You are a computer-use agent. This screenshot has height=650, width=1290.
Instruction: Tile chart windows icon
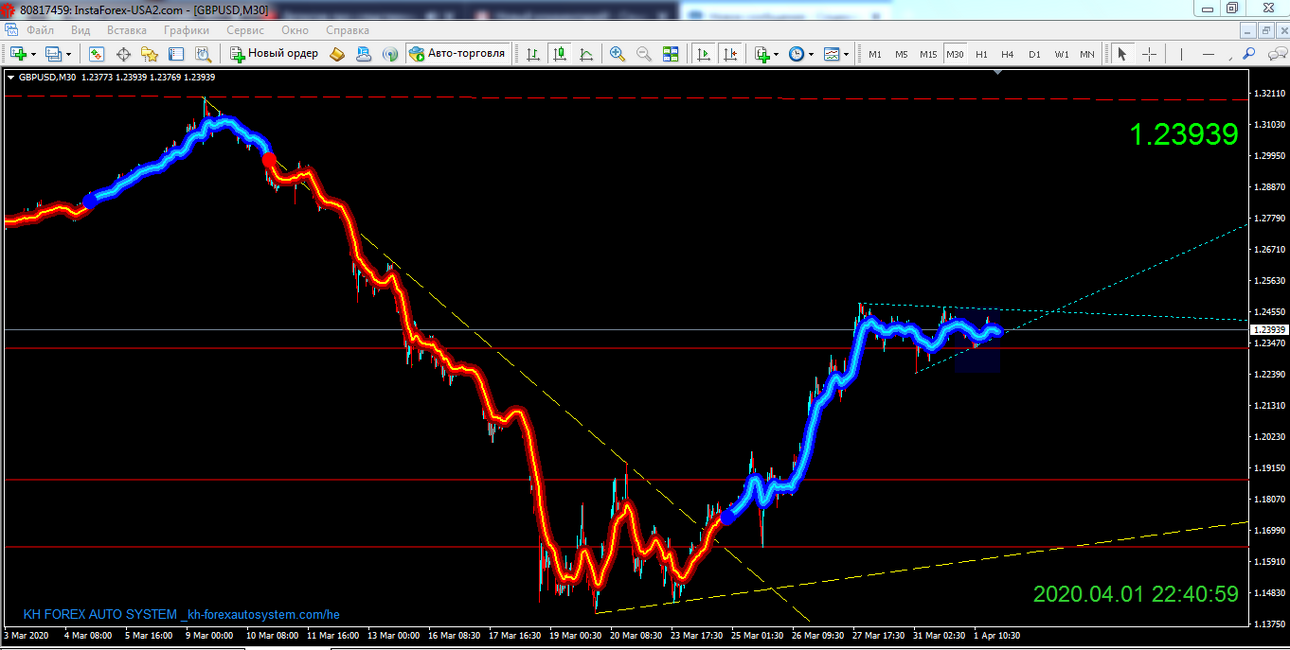tap(670, 54)
